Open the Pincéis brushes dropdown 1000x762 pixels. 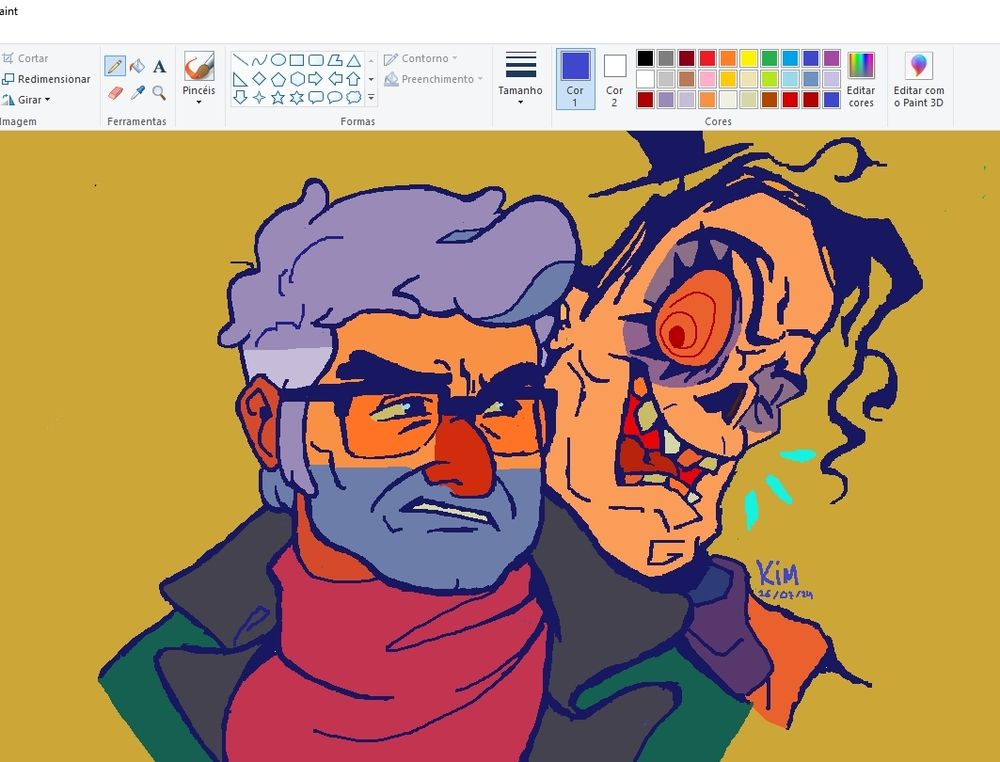198,96
